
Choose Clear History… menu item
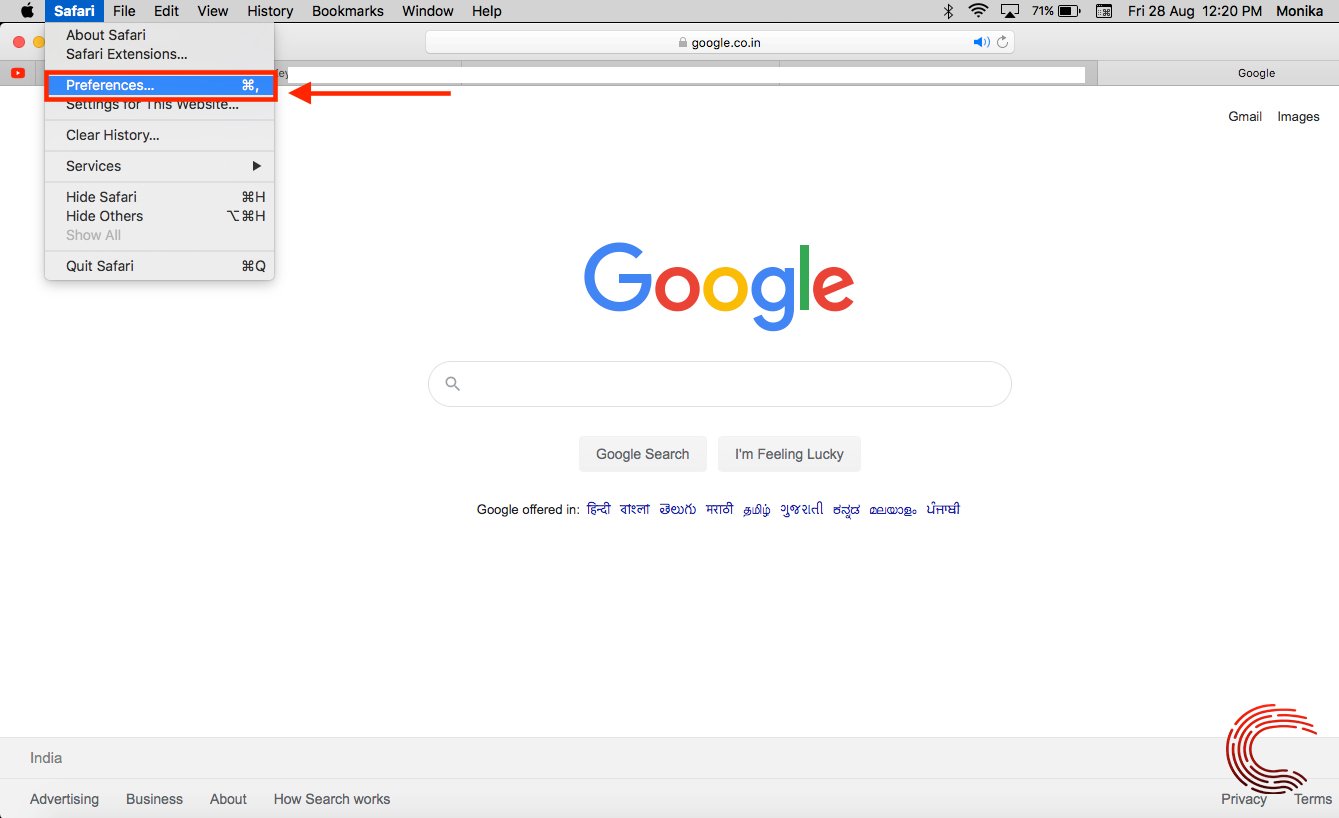coord(159,135)
